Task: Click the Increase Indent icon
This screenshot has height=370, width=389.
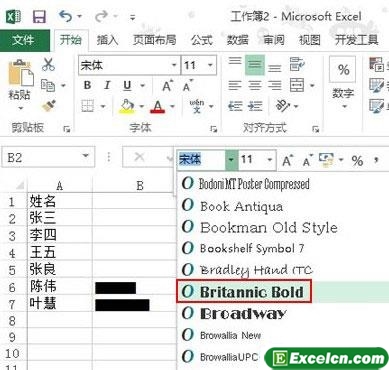Action: 255,106
